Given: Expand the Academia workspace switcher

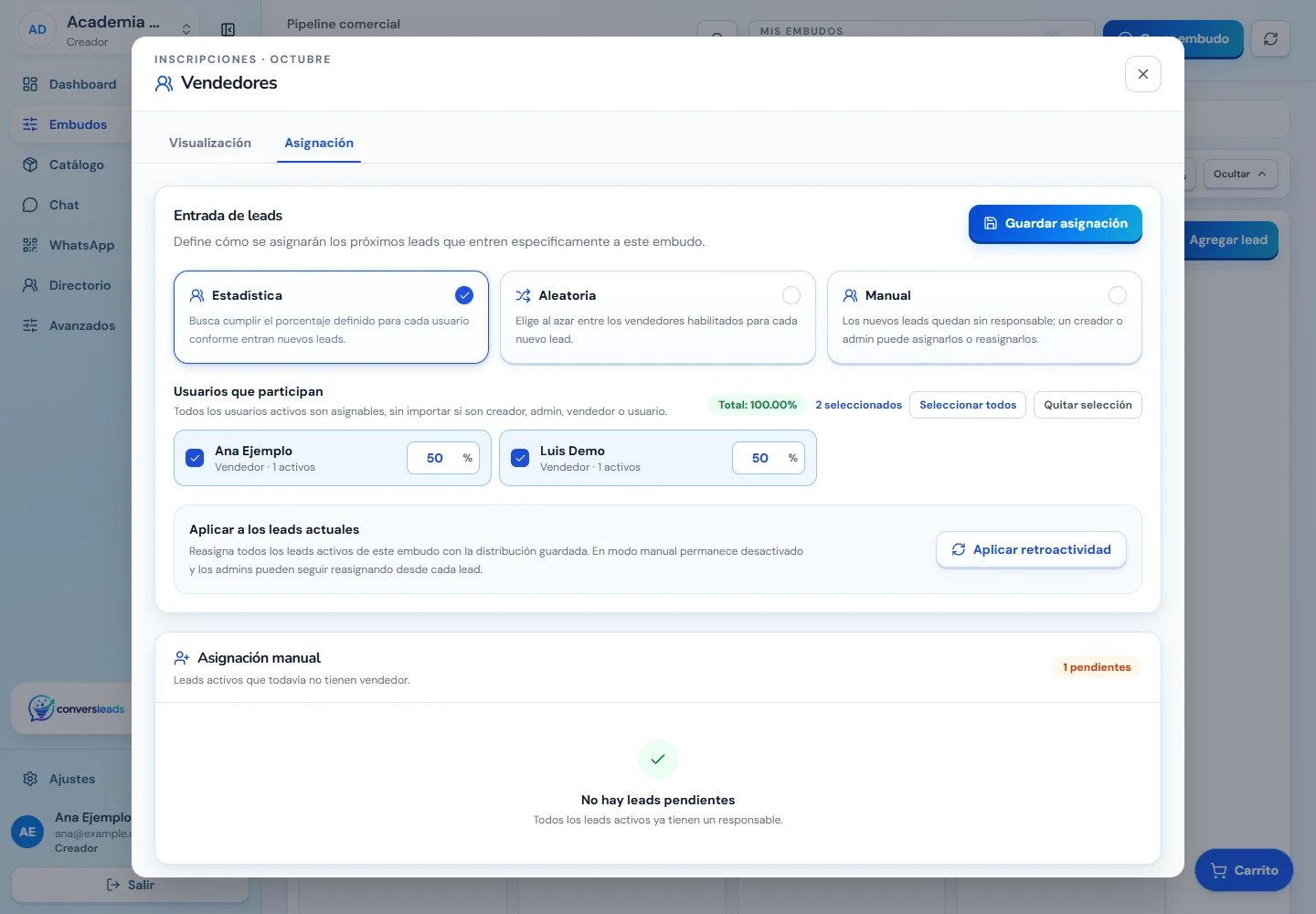Looking at the screenshot, I should (x=186, y=29).
